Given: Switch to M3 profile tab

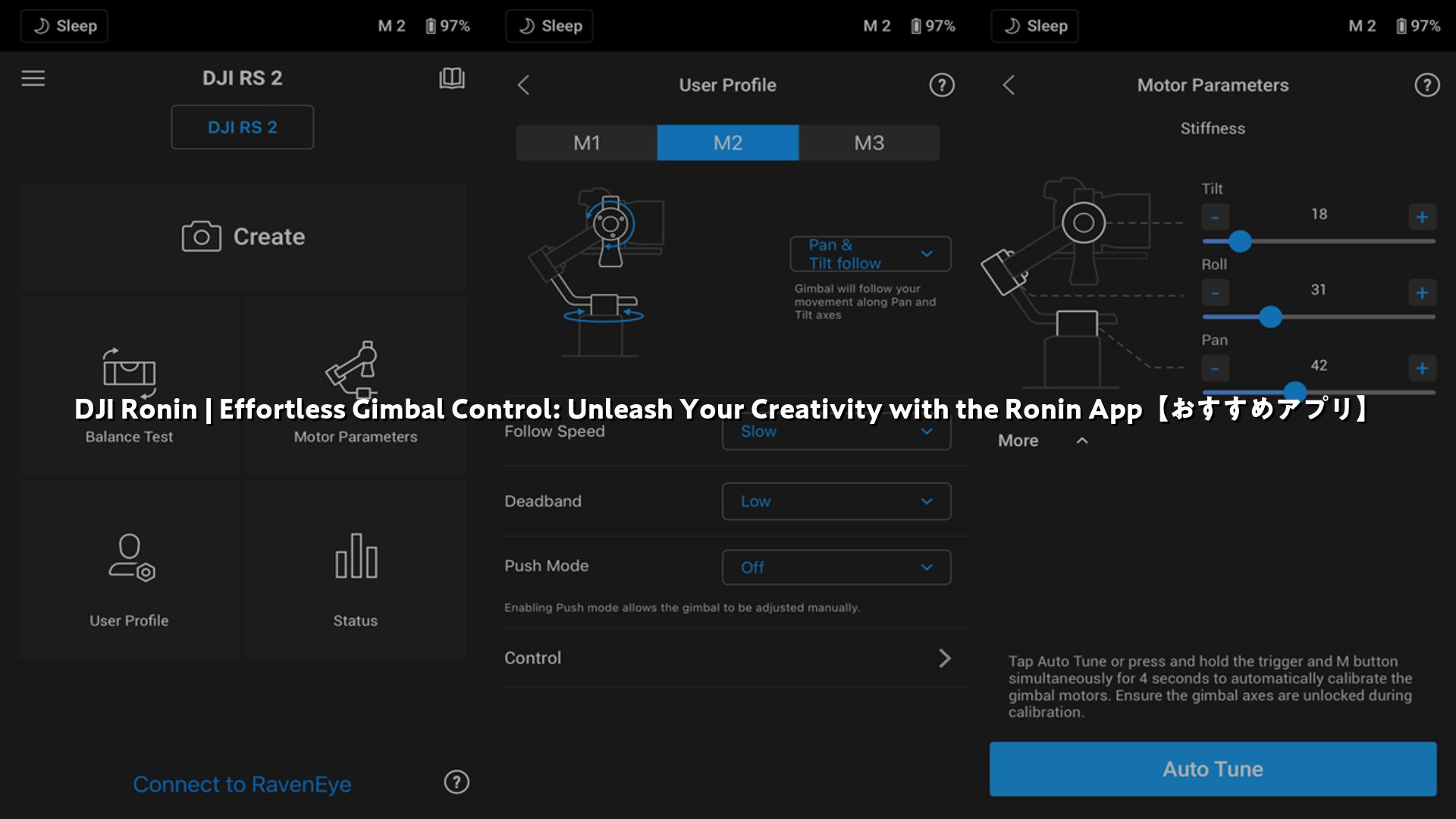Looking at the screenshot, I should pyautogui.click(x=869, y=143).
